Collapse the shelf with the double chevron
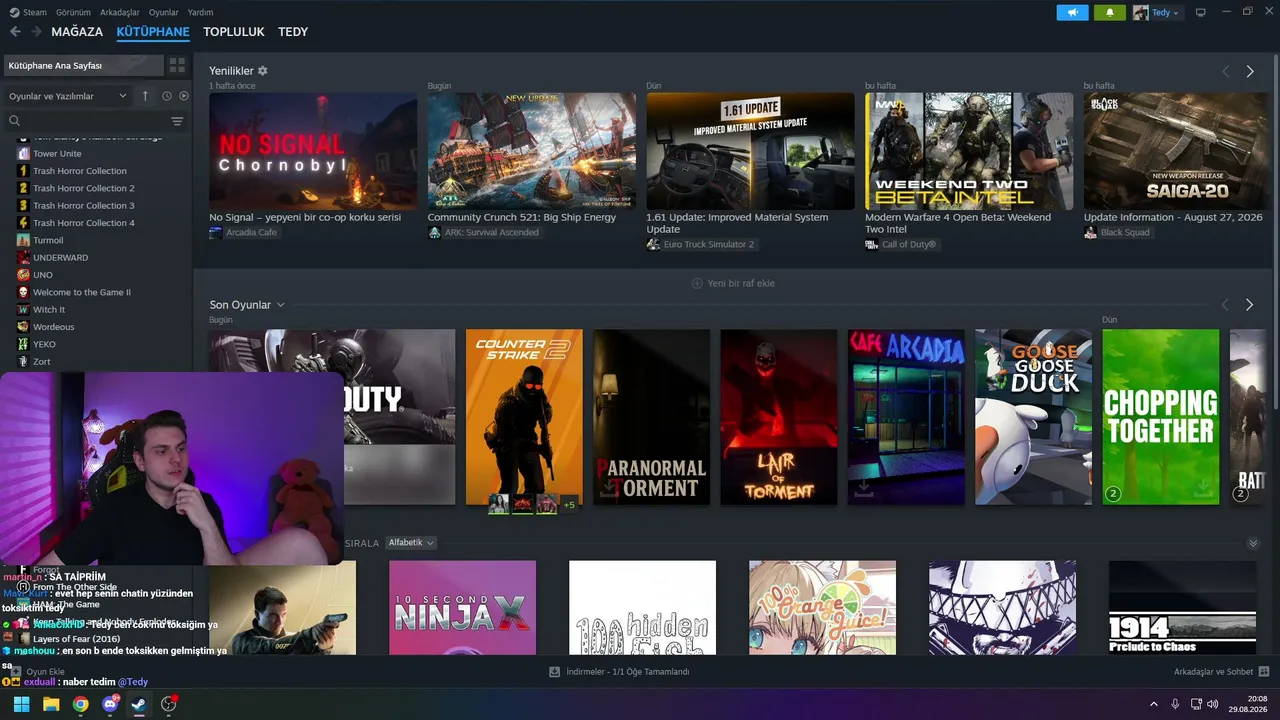The height and width of the screenshot is (720, 1280). (1253, 543)
